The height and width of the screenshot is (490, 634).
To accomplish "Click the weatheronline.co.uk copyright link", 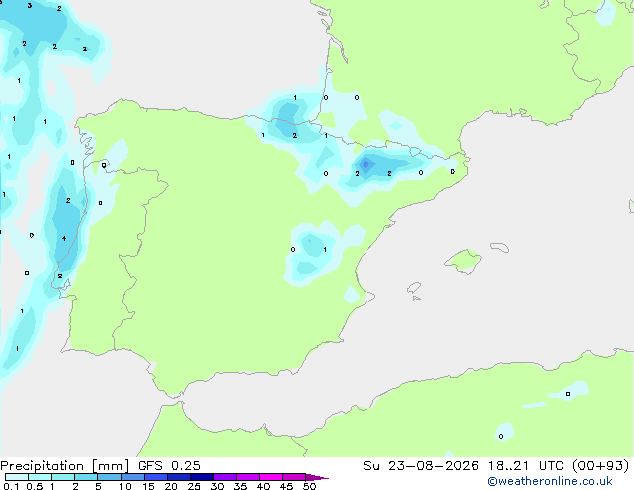I will coord(549,481).
